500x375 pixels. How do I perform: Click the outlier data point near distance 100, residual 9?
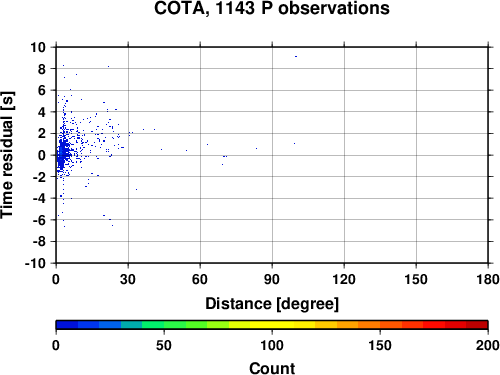click(x=296, y=57)
